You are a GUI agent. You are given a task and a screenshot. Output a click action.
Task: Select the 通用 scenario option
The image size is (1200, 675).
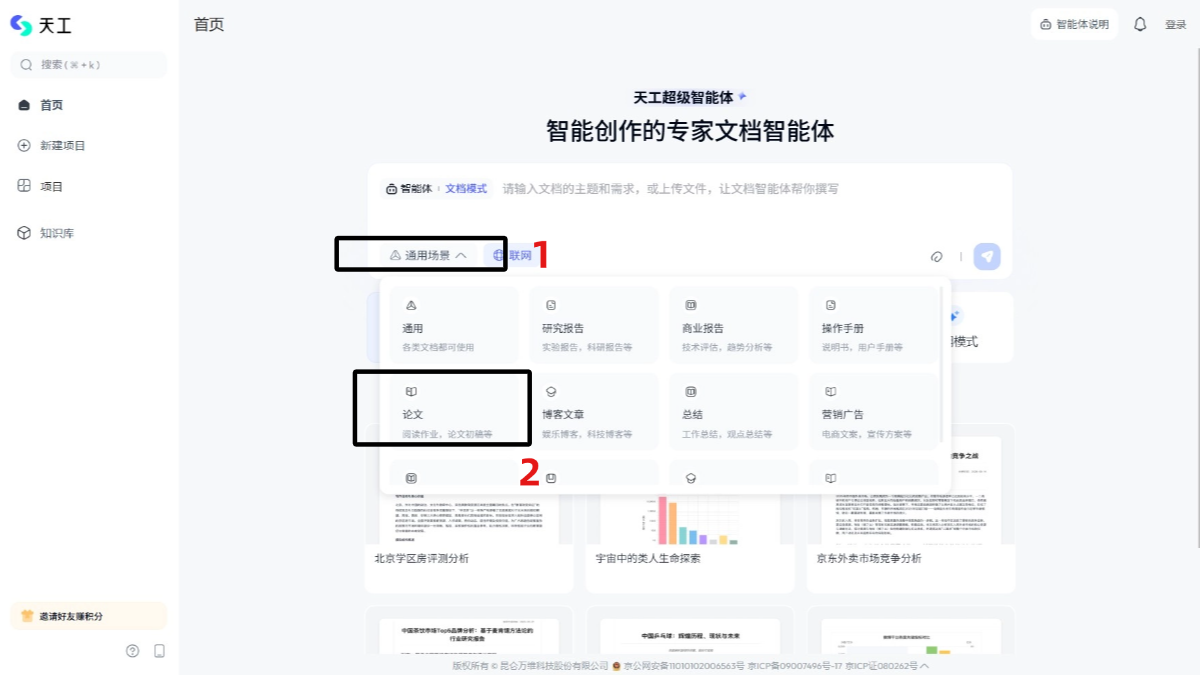point(454,325)
